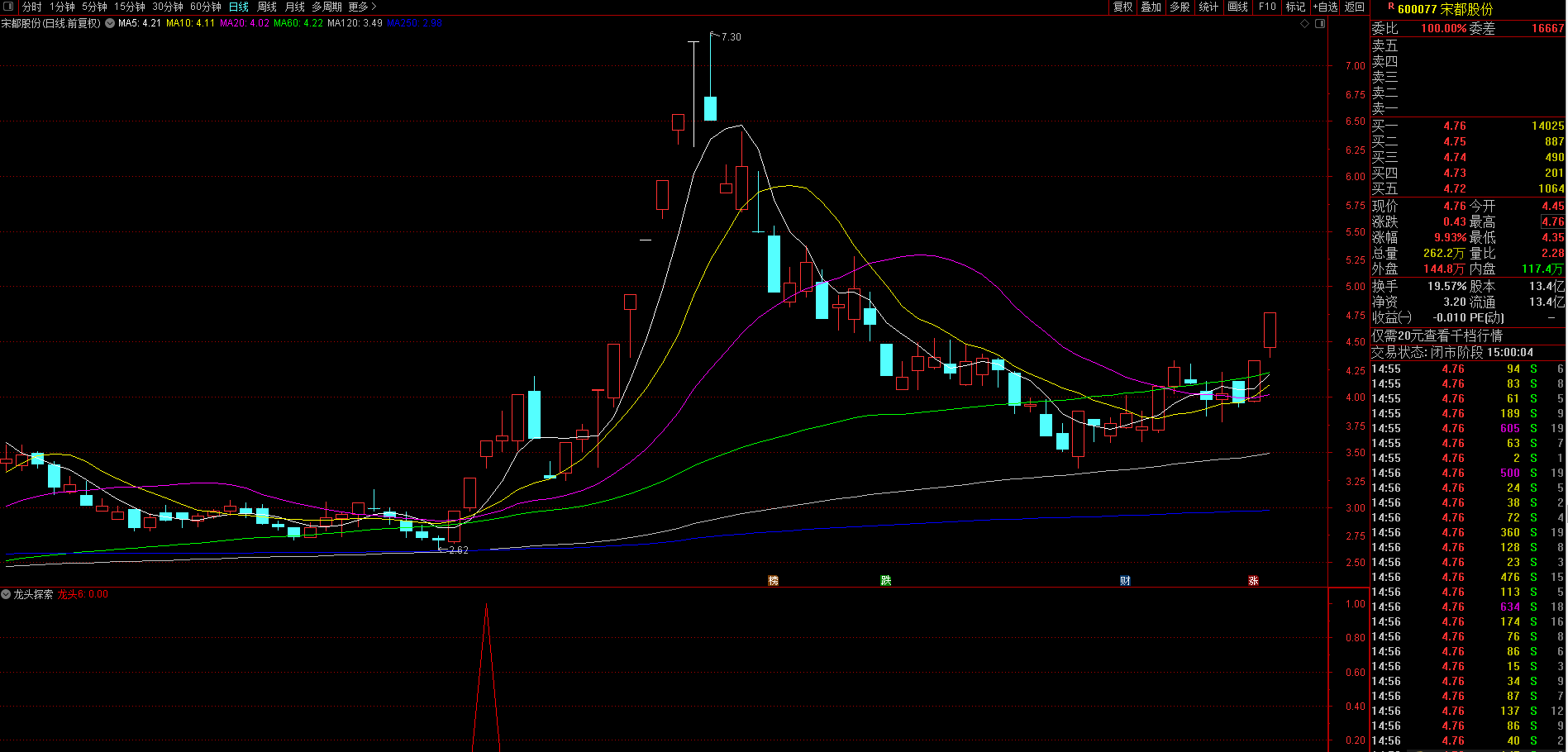This screenshot has height=752, width=1568.
Task: Expand the 更多 period options
Action: pos(362,7)
